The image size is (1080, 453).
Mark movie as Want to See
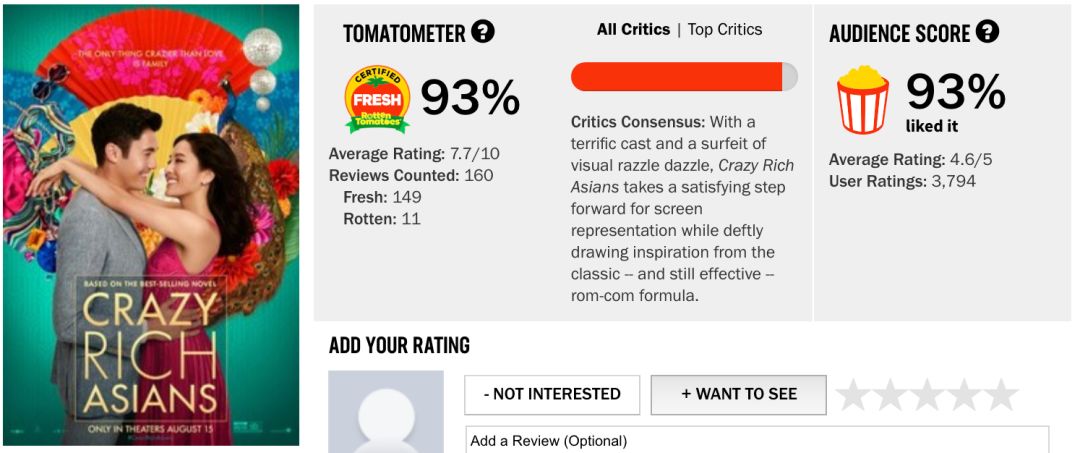pyautogui.click(x=739, y=394)
